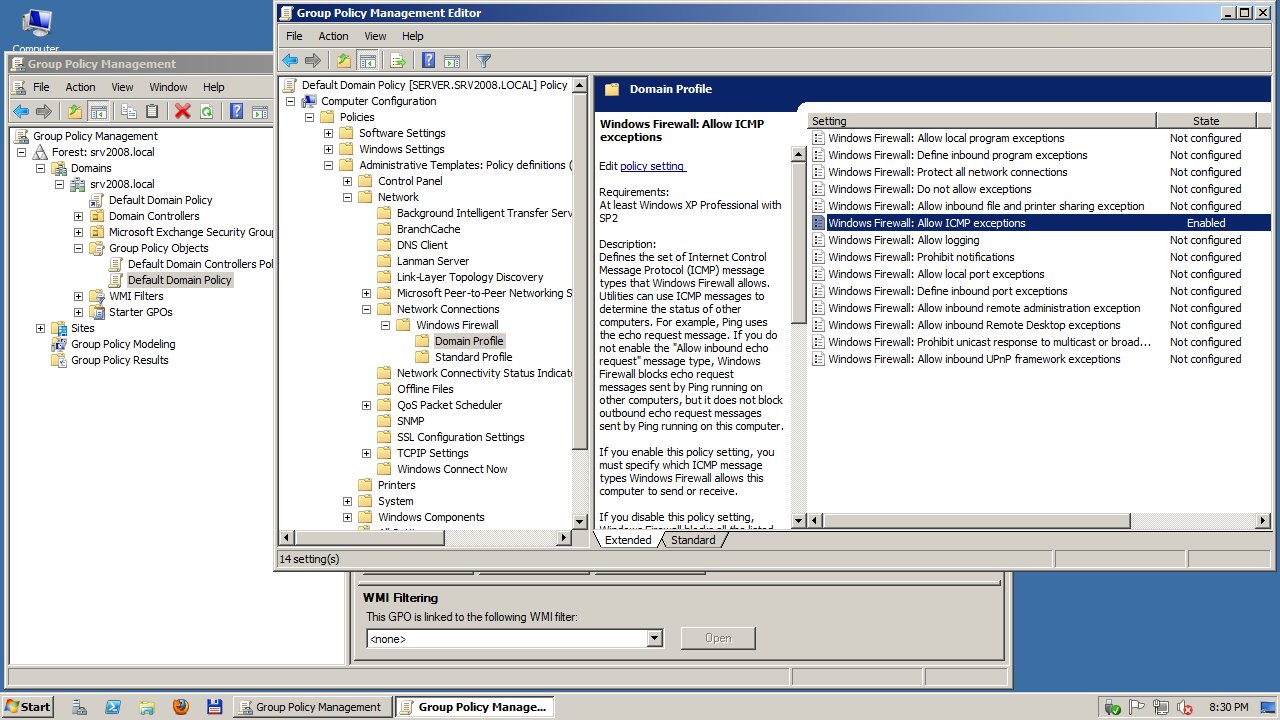Open Help icon in Editor toolbar

point(429,60)
